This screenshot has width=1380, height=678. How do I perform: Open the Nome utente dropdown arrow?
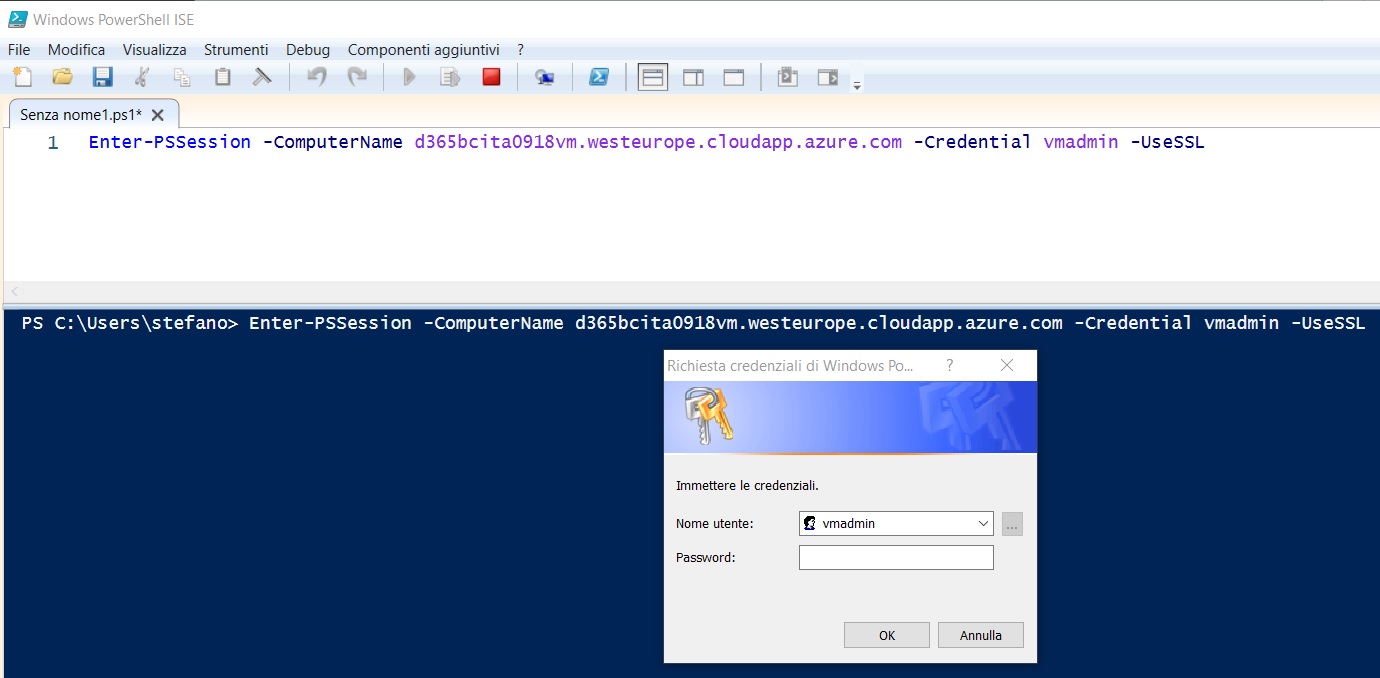tap(983, 523)
